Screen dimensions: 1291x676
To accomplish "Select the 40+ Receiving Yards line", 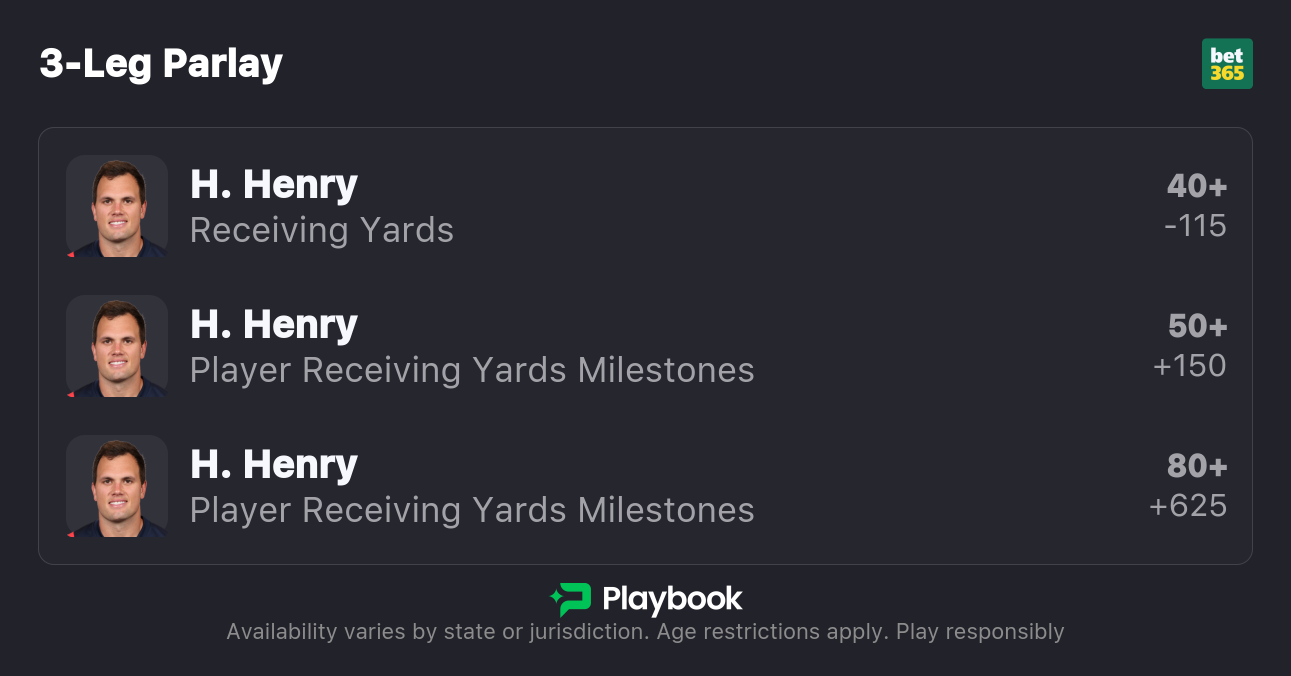I will [1196, 186].
